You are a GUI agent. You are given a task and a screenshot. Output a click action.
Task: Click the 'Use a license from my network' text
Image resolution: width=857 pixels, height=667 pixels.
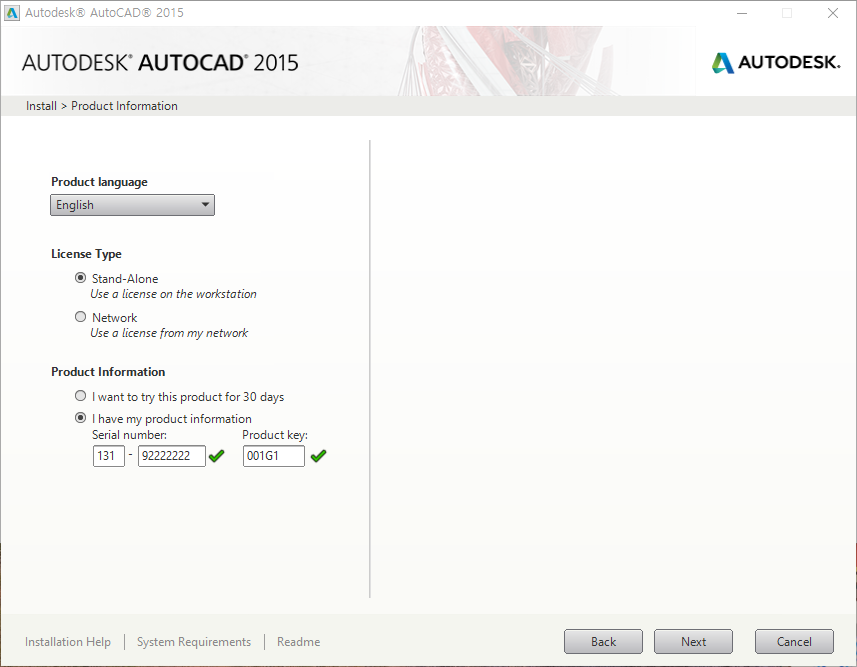(x=169, y=333)
